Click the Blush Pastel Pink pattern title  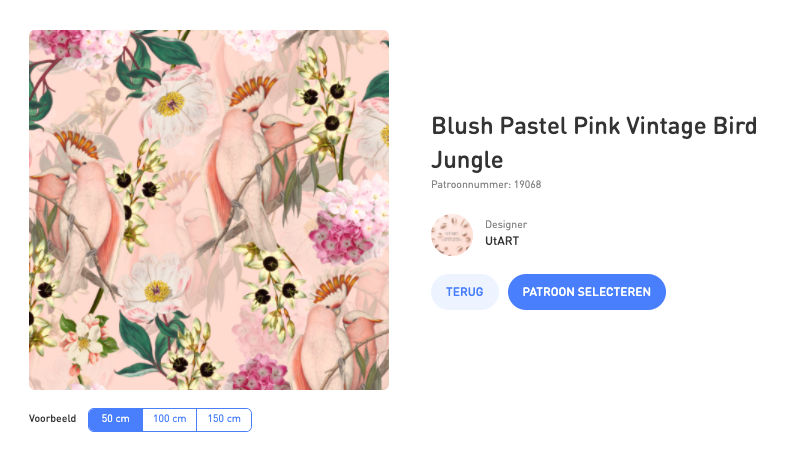593,142
